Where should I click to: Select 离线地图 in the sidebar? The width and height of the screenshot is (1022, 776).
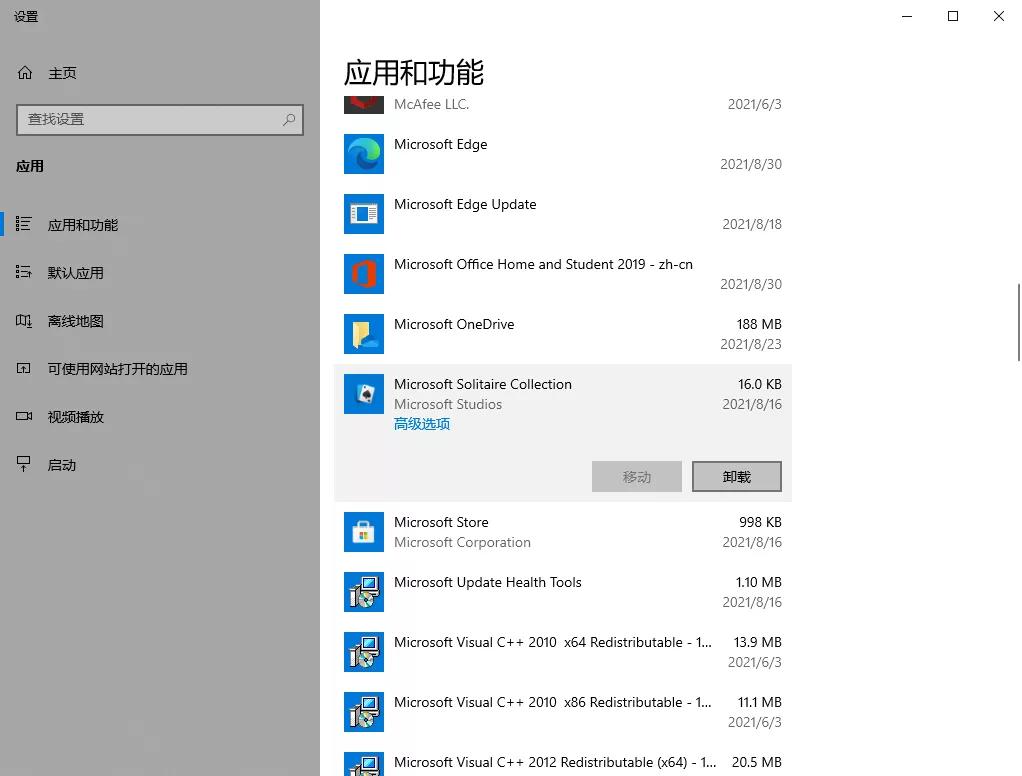click(76, 320)
